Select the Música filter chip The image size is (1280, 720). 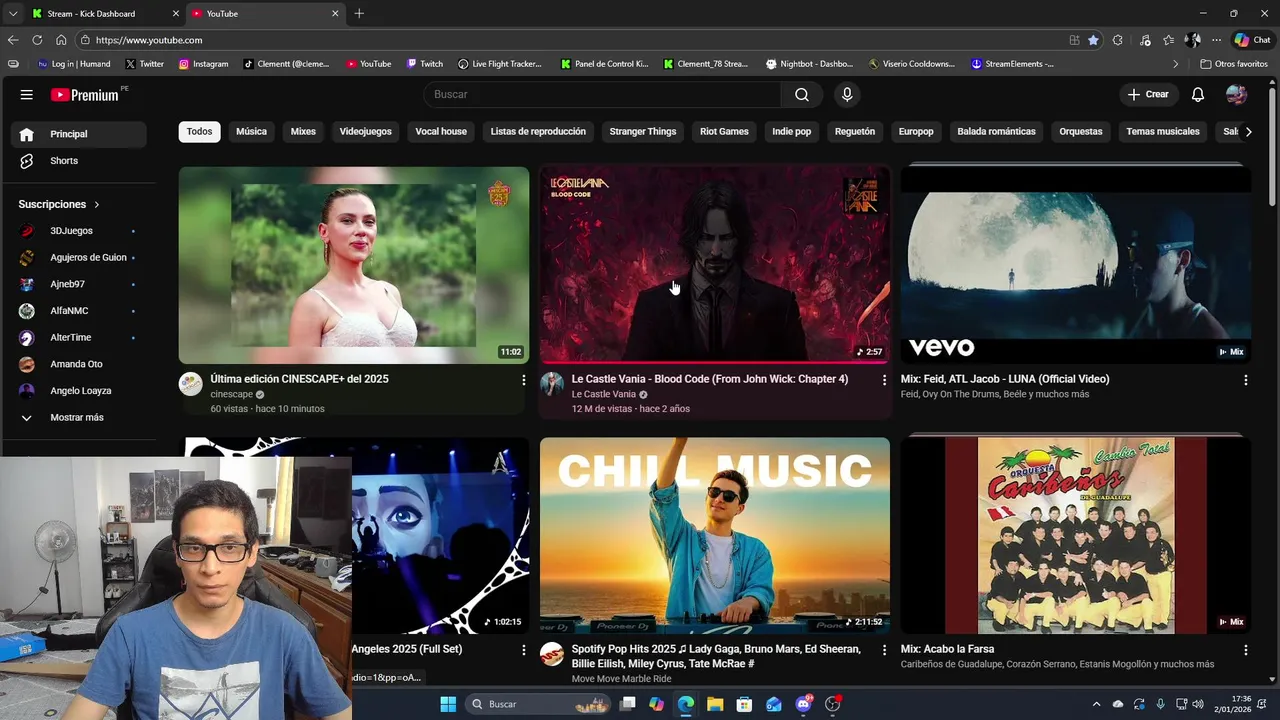tap(251, 132)
